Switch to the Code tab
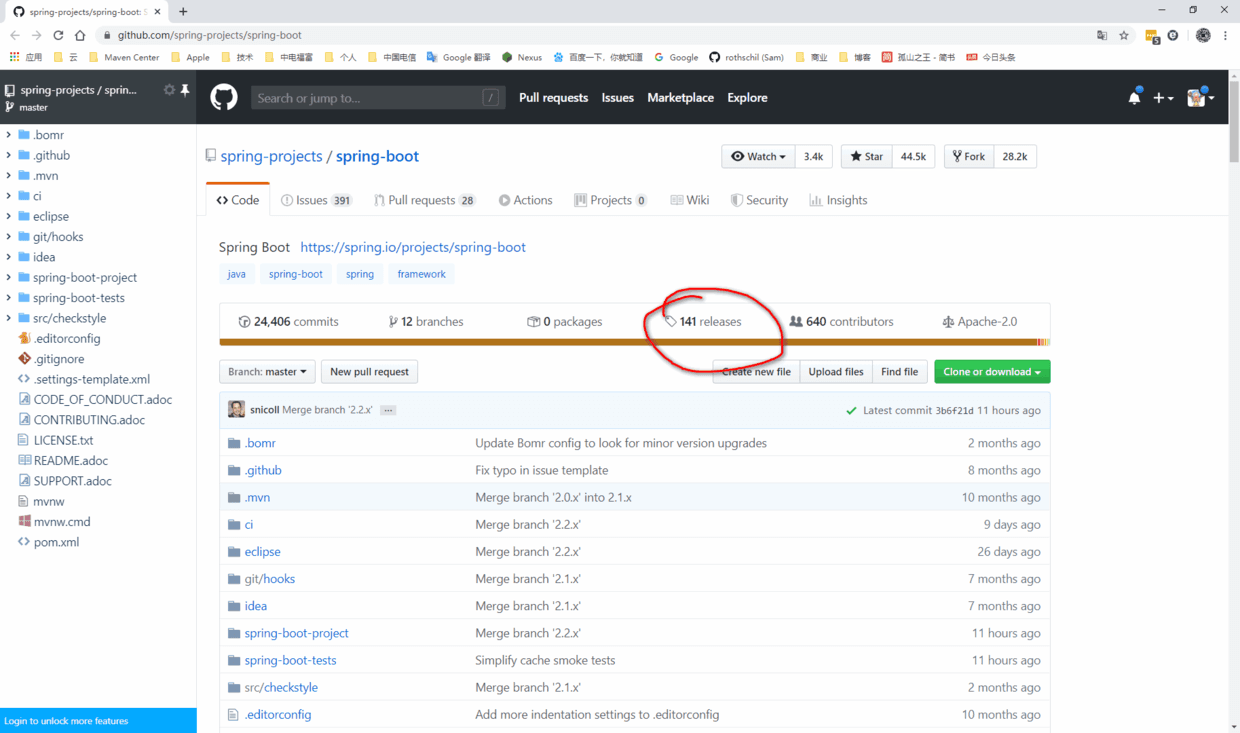 (x=238, y=200)
